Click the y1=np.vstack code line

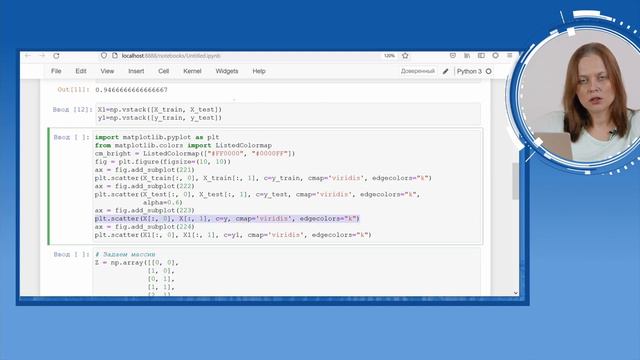coord(160,118)
